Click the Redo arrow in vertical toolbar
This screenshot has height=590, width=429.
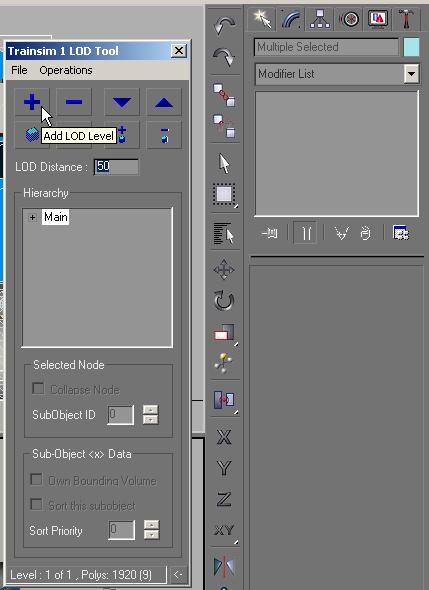tap(224, 57)
